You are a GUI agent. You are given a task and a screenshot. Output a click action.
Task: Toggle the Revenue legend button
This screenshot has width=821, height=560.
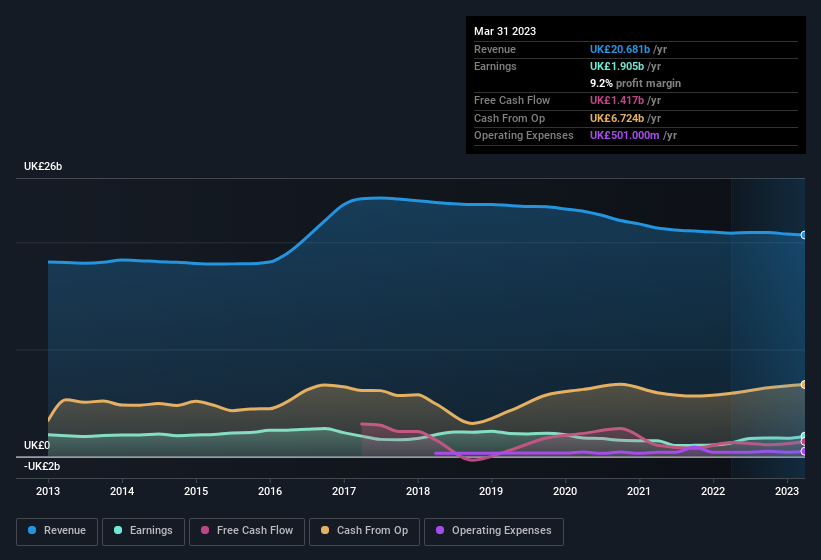(x=57, y=531)
